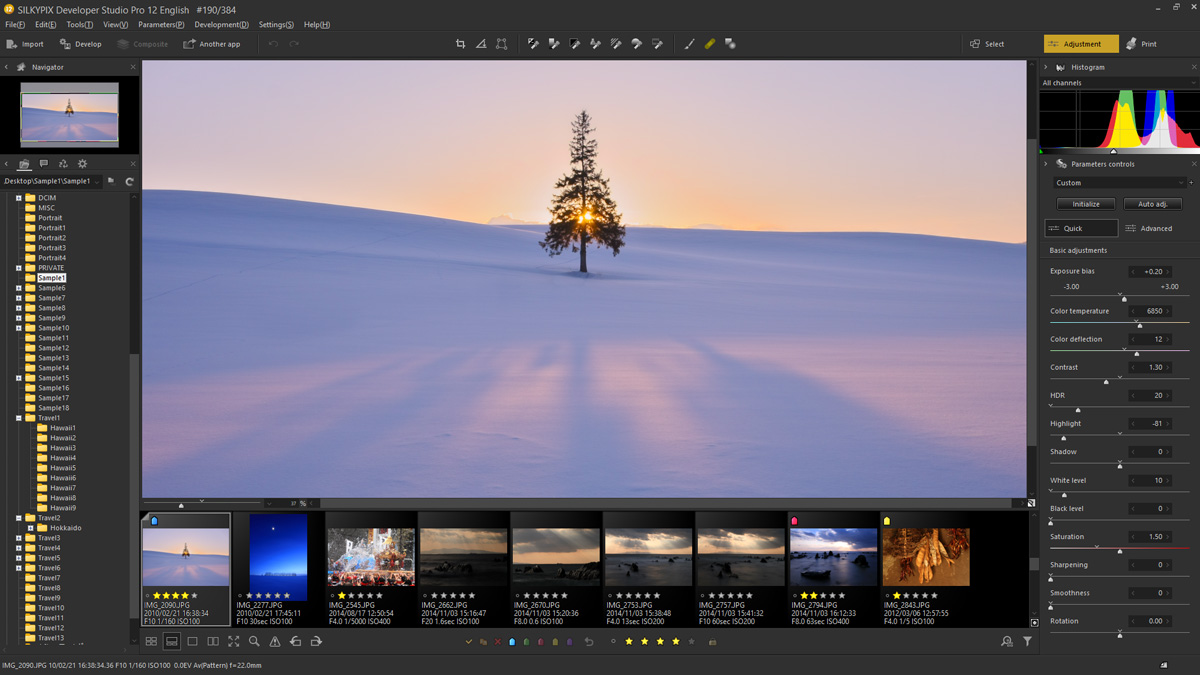Viewport: 1200px width, 675px height.
Task: Switch to thumbnail grid view mode
Action: point(151,641)
